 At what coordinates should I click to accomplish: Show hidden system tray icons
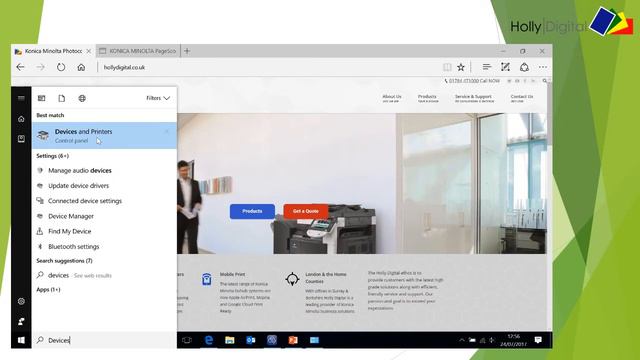[x=462, y=340]
